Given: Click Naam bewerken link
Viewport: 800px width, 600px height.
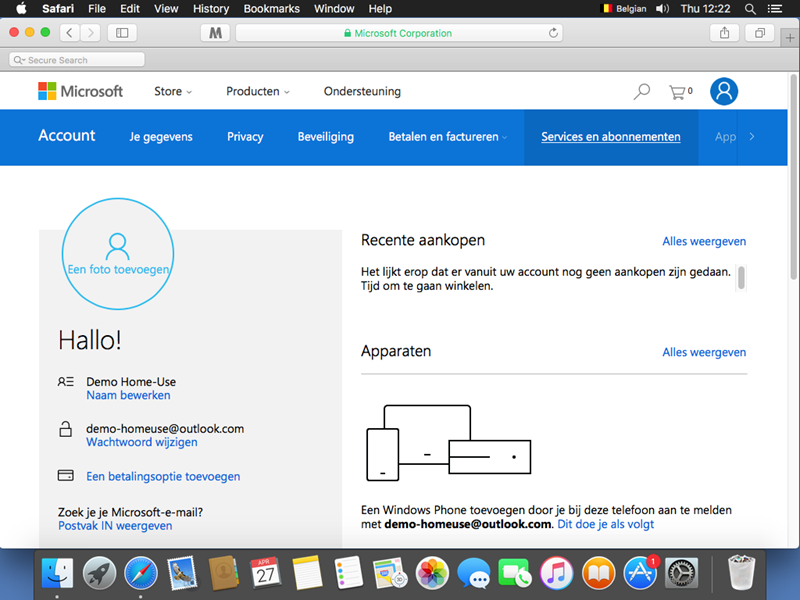Looking at the screenshot, I should [128, 395].
